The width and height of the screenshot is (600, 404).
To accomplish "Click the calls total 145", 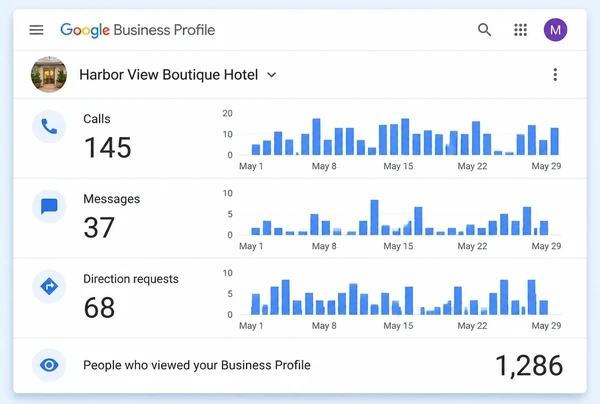I will click(108, 148).
